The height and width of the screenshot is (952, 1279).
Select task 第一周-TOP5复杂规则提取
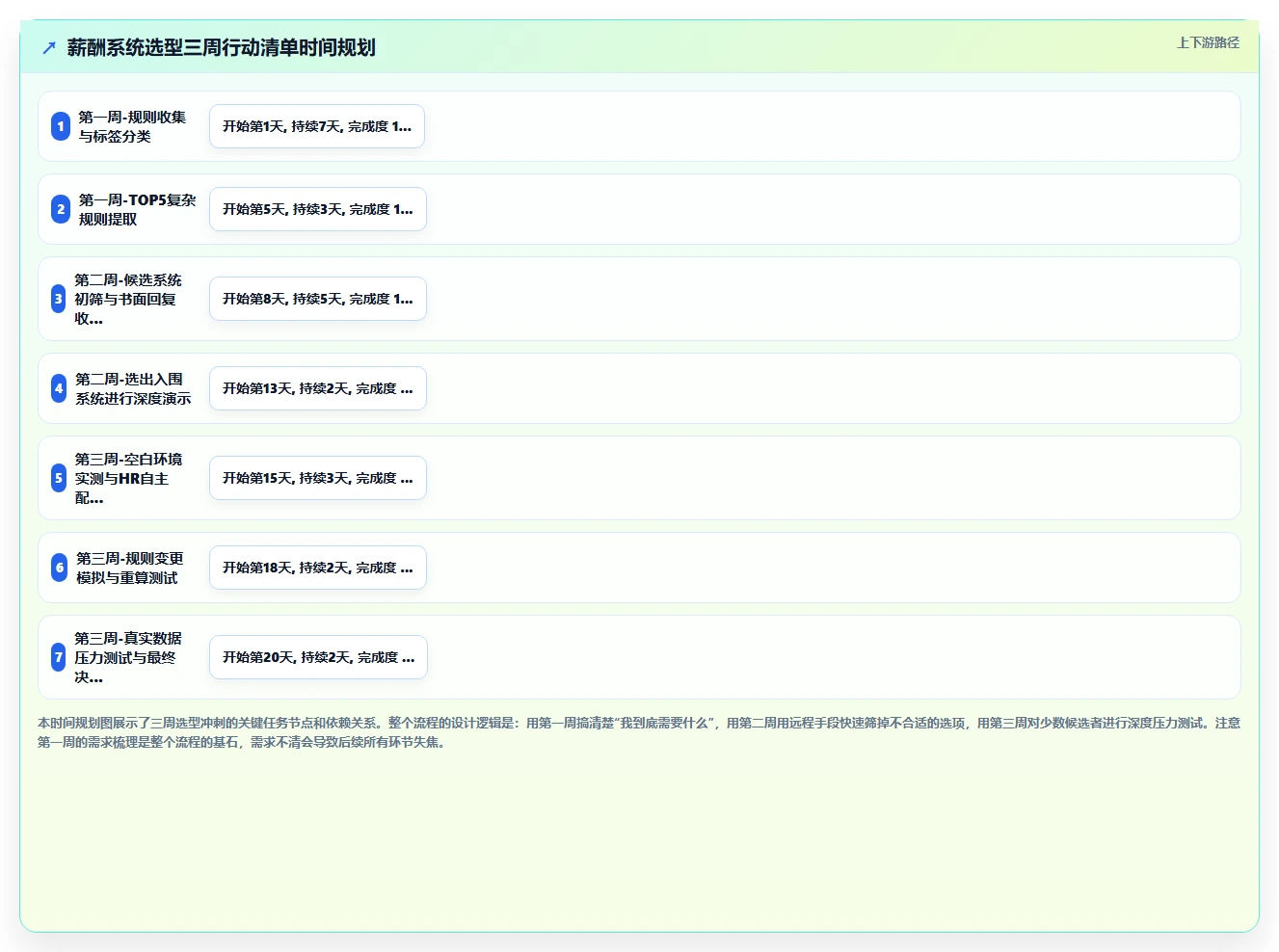(137, 209)
